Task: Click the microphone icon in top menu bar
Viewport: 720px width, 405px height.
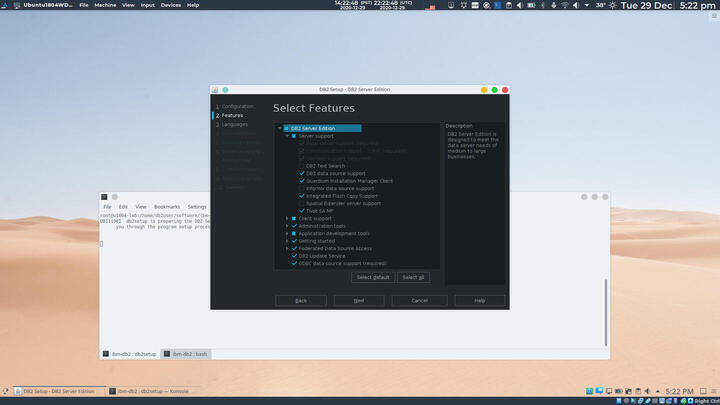Action: pos(554,5)
